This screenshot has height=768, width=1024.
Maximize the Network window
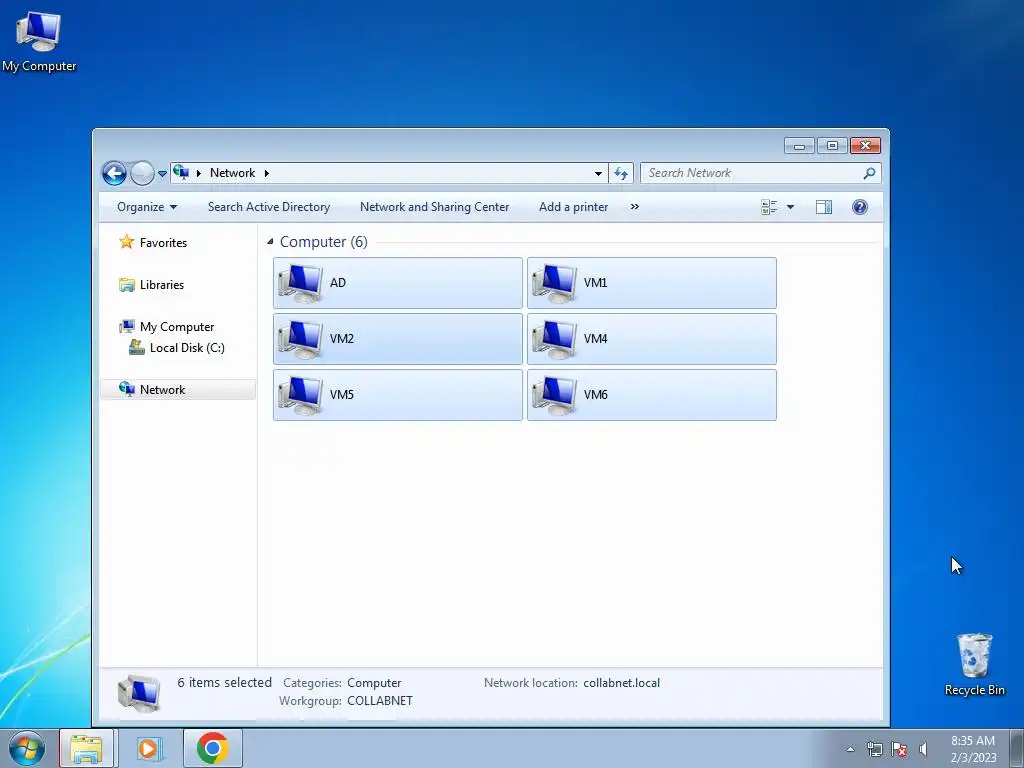pos(832,146)
